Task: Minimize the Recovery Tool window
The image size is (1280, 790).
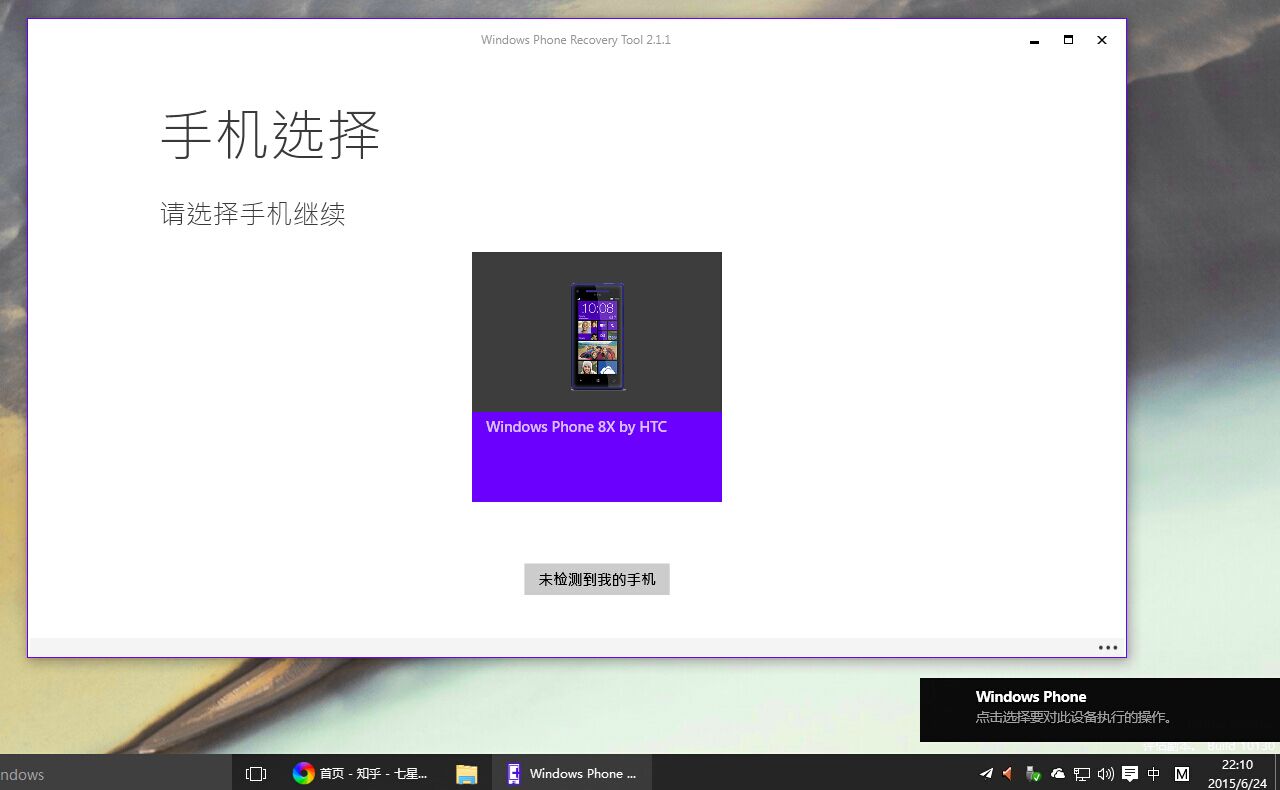Action: click(x=1034, y=40)
